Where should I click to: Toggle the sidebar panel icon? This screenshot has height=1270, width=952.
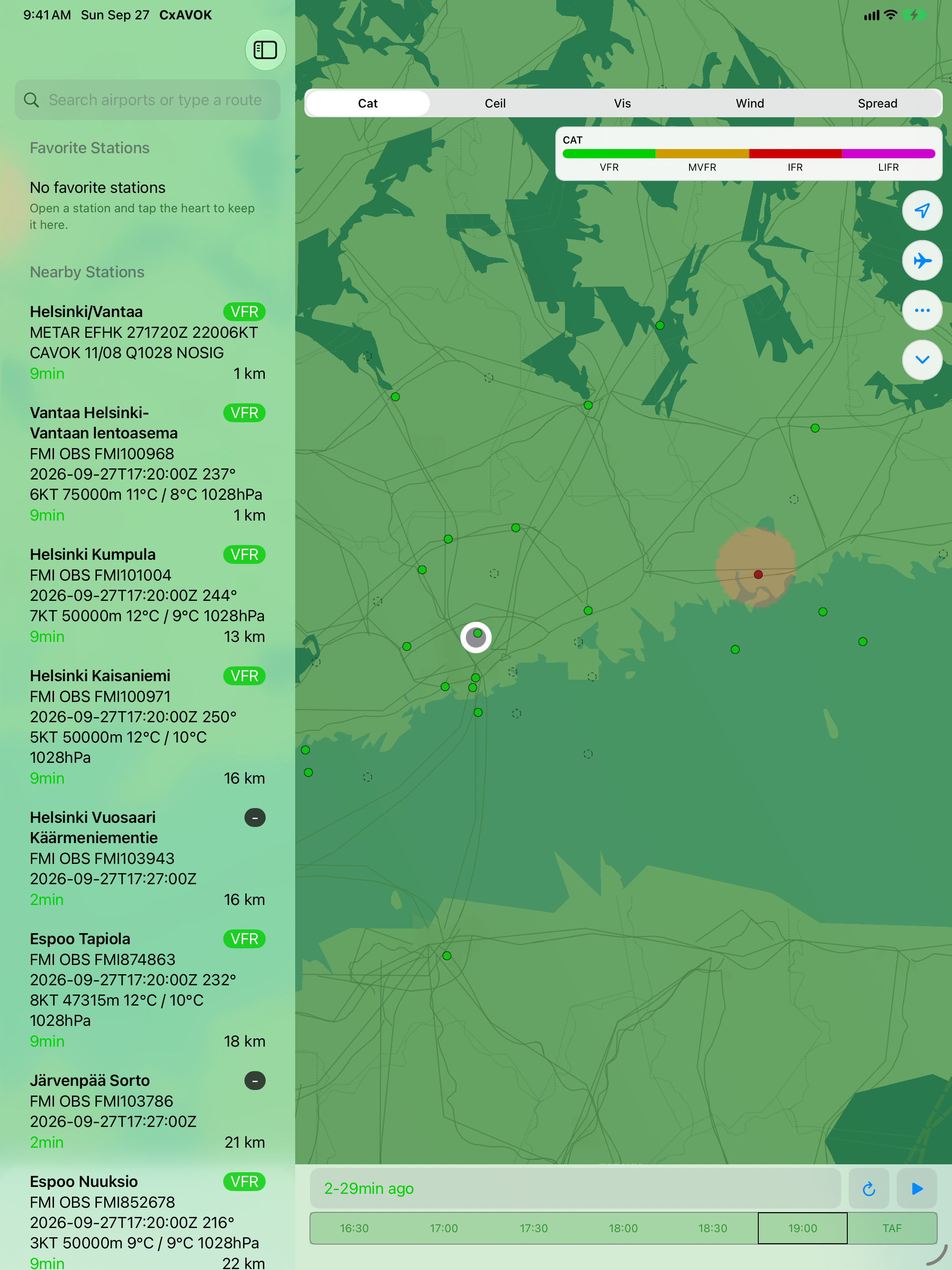265,50
